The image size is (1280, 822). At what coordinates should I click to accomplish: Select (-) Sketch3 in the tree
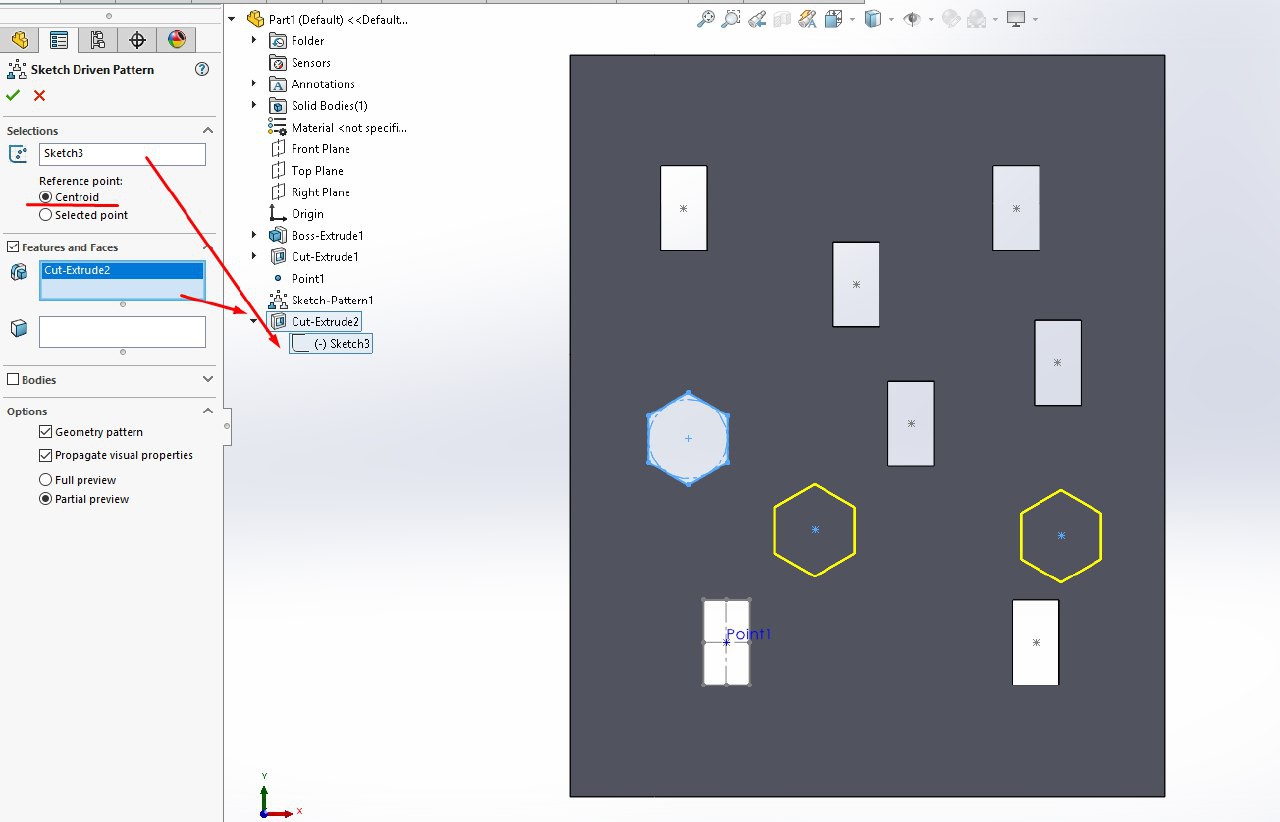click(342, 344)
